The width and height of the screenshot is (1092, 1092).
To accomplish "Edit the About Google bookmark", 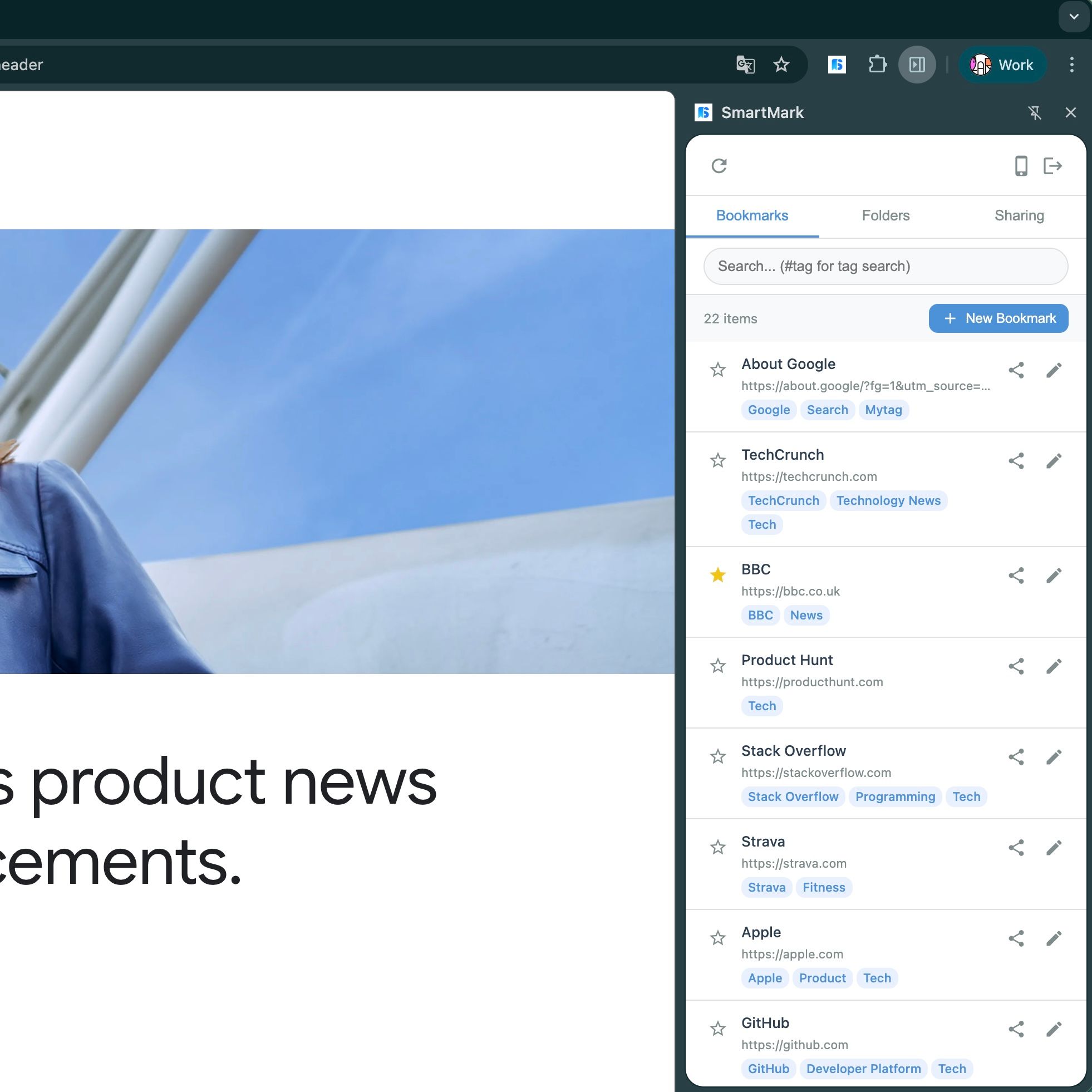I will (1054, 370).
